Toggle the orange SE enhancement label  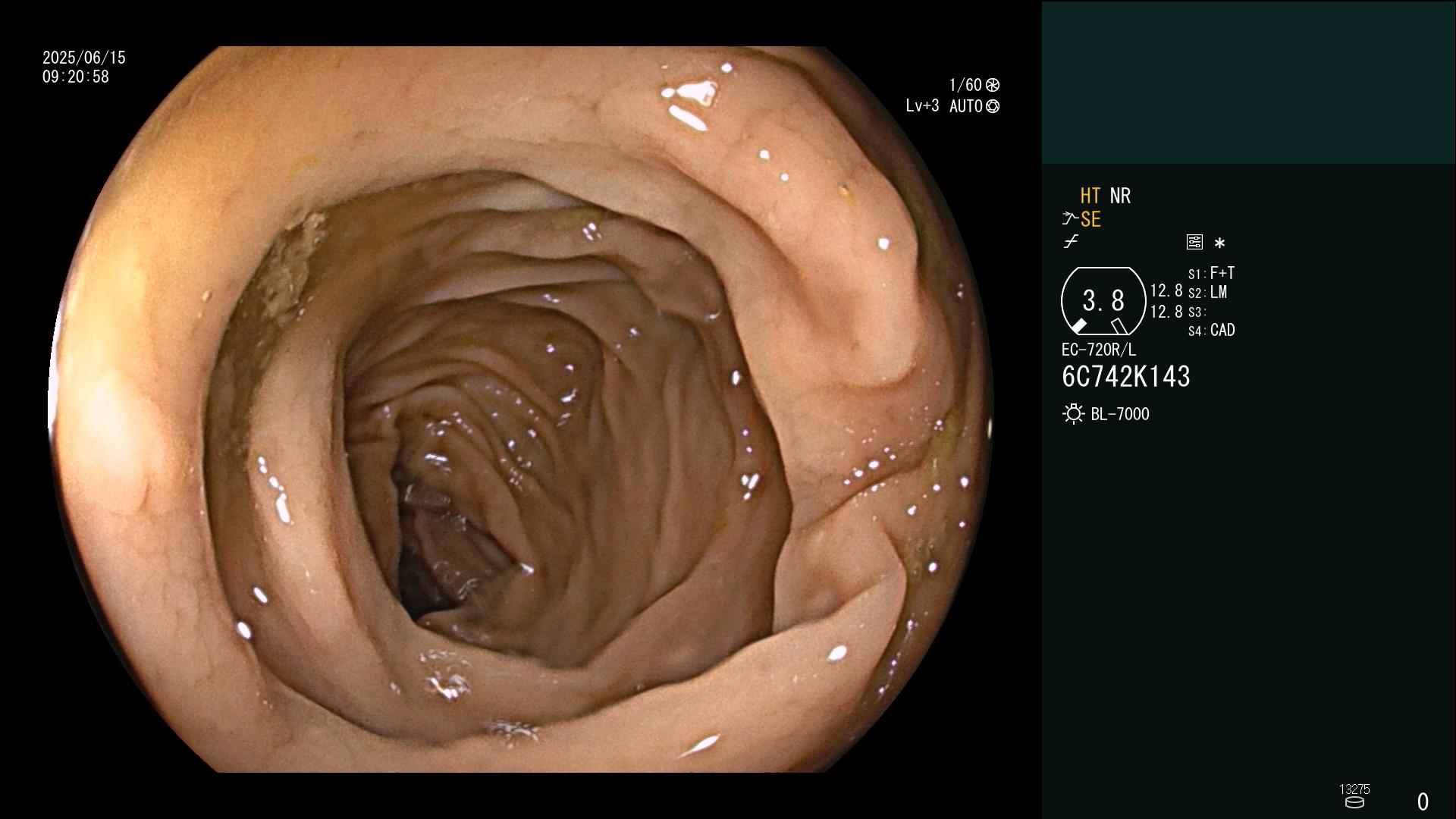pyautogui.click(x=1090, y=219)
